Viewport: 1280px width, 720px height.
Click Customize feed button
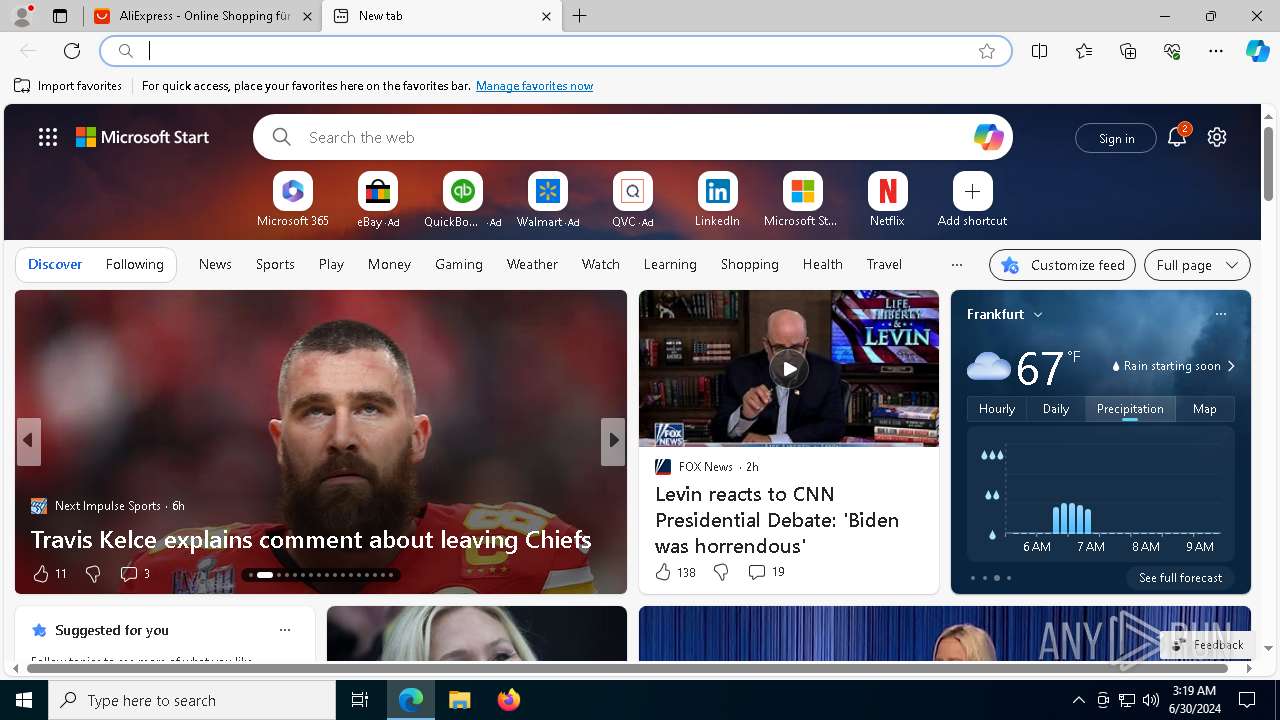click(x=1062, y=265)
